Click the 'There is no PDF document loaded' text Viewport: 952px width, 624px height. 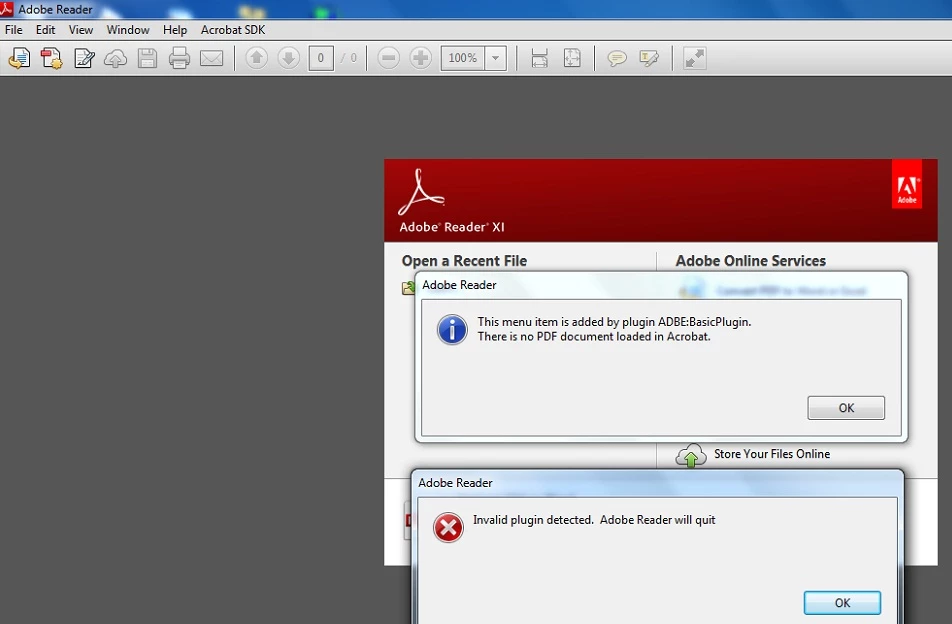pos(594,336)
